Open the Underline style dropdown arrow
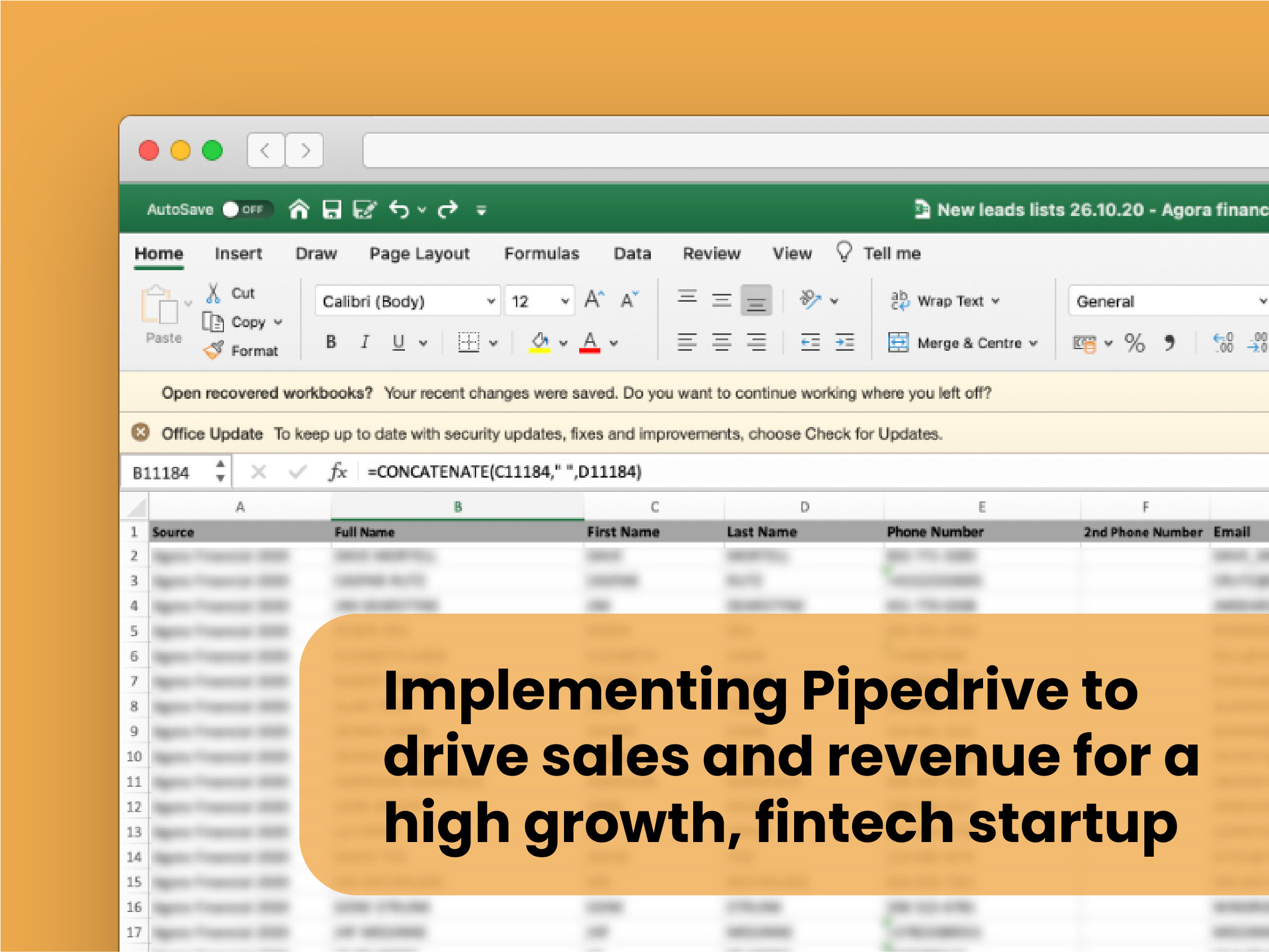The height and width of the screenshot is (952, 1269). coord(424,343)
